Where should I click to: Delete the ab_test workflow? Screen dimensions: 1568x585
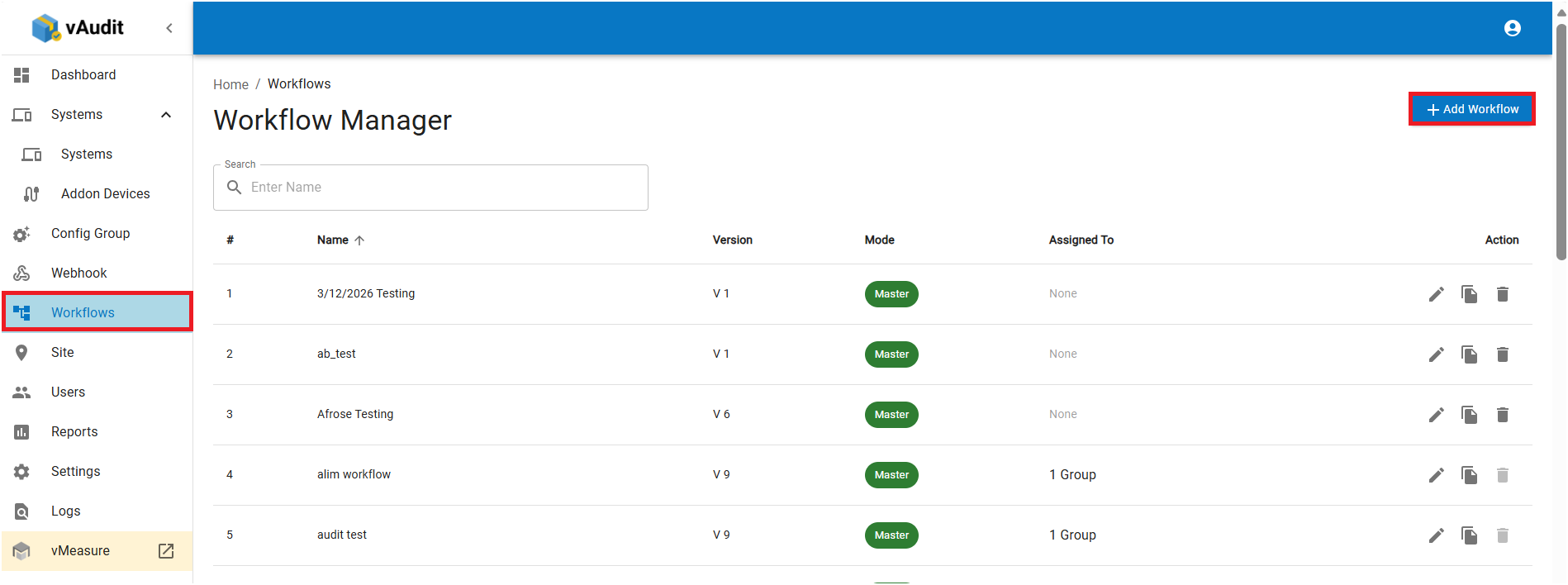coord(1503,354)
